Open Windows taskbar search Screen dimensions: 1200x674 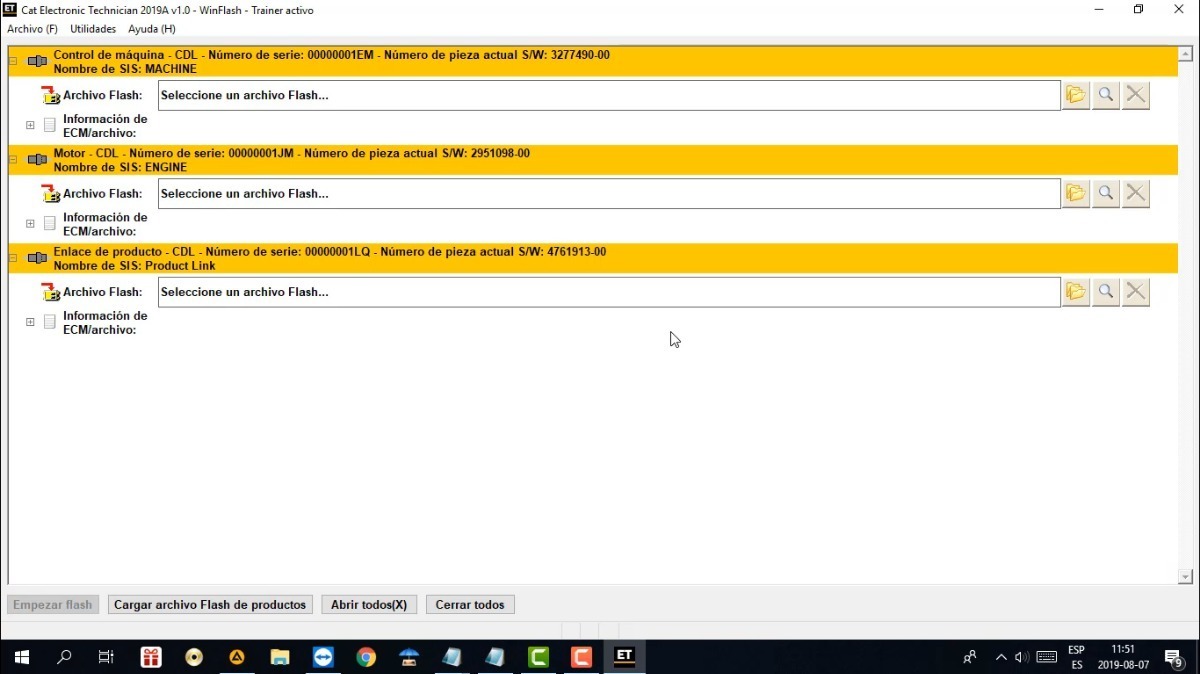pyautogui.click(x=64, y=657)
